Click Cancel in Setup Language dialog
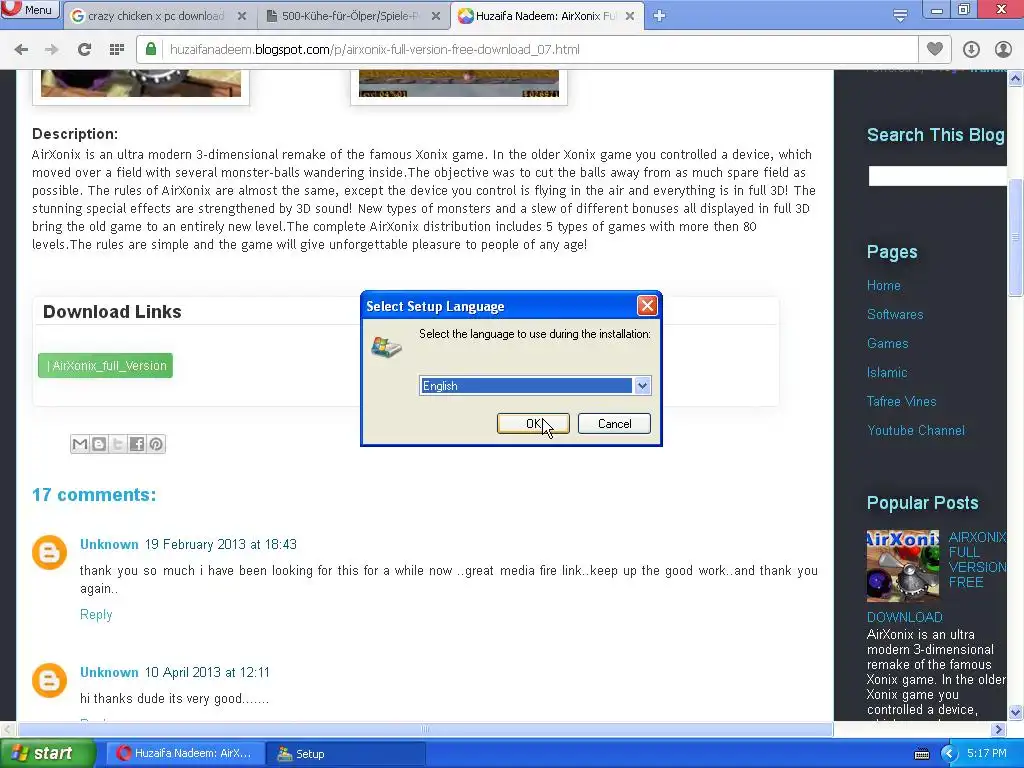 coord(614,424)
